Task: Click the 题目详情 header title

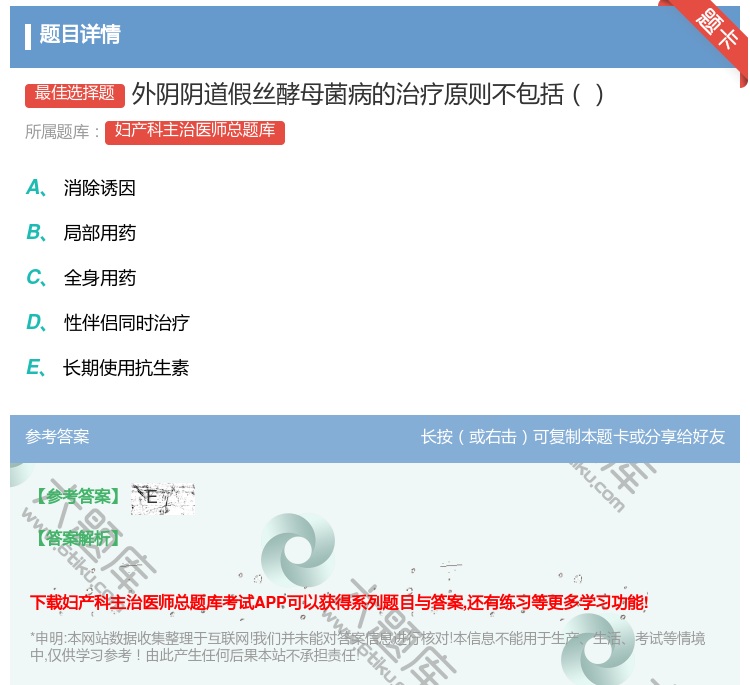Action: coord(80,35)
